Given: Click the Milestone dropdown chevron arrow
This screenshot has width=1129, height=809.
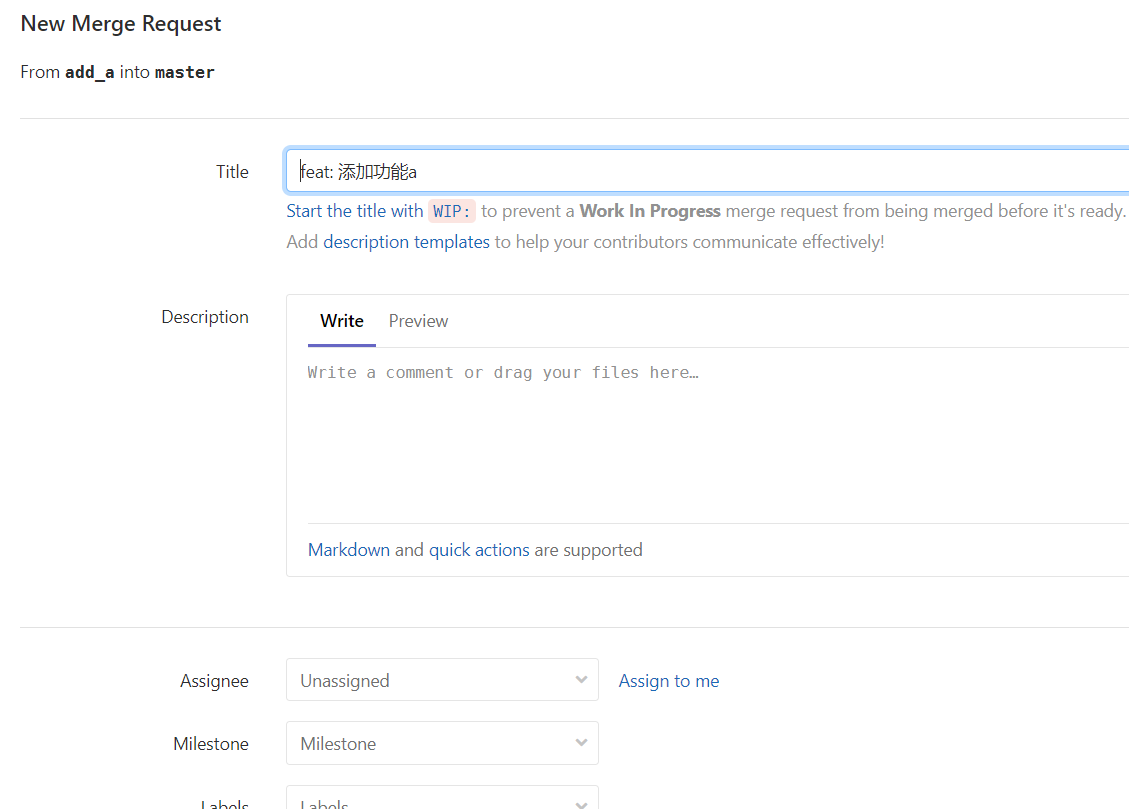Looking at the screenshot, I should pos(581,743).
